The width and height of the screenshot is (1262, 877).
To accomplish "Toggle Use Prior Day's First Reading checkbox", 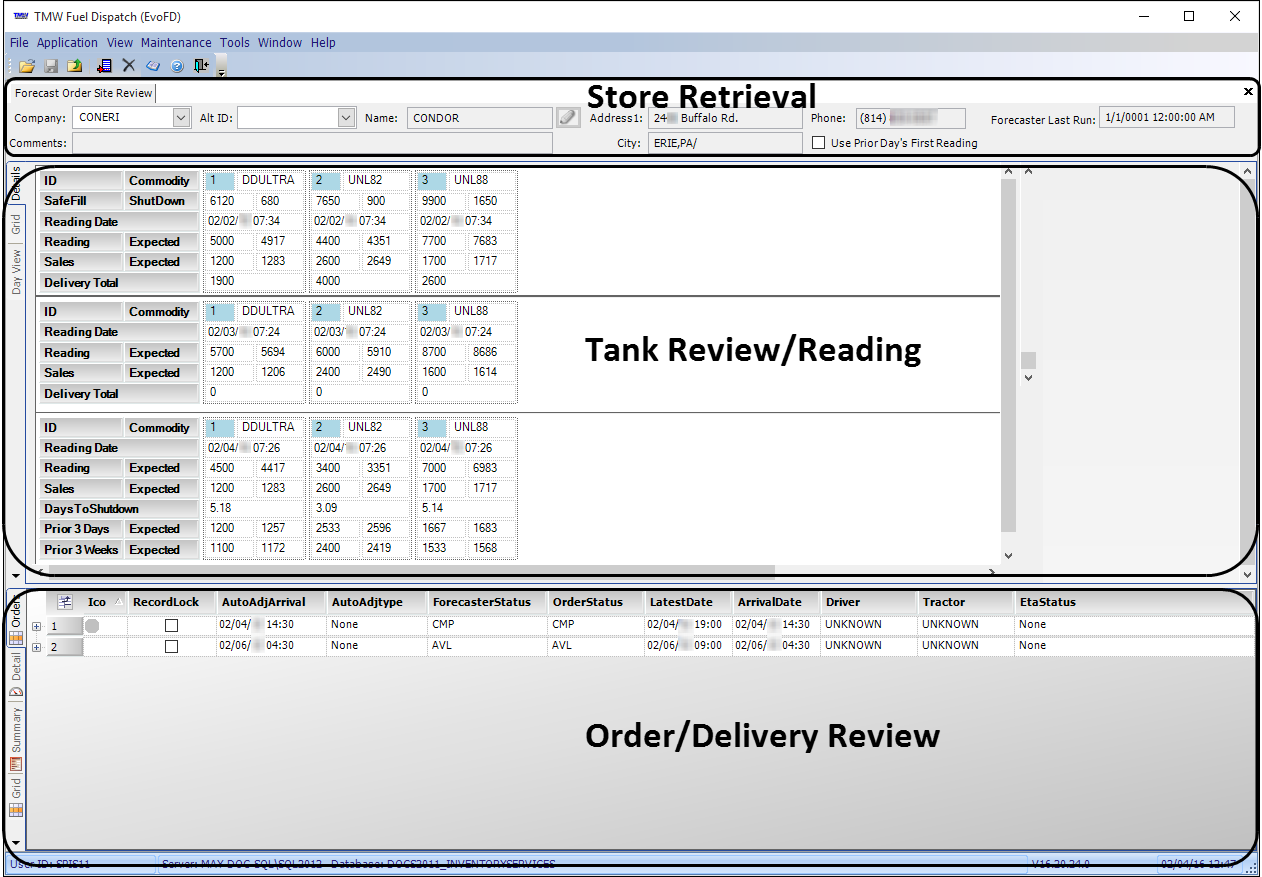I will (x=818, y=143).
